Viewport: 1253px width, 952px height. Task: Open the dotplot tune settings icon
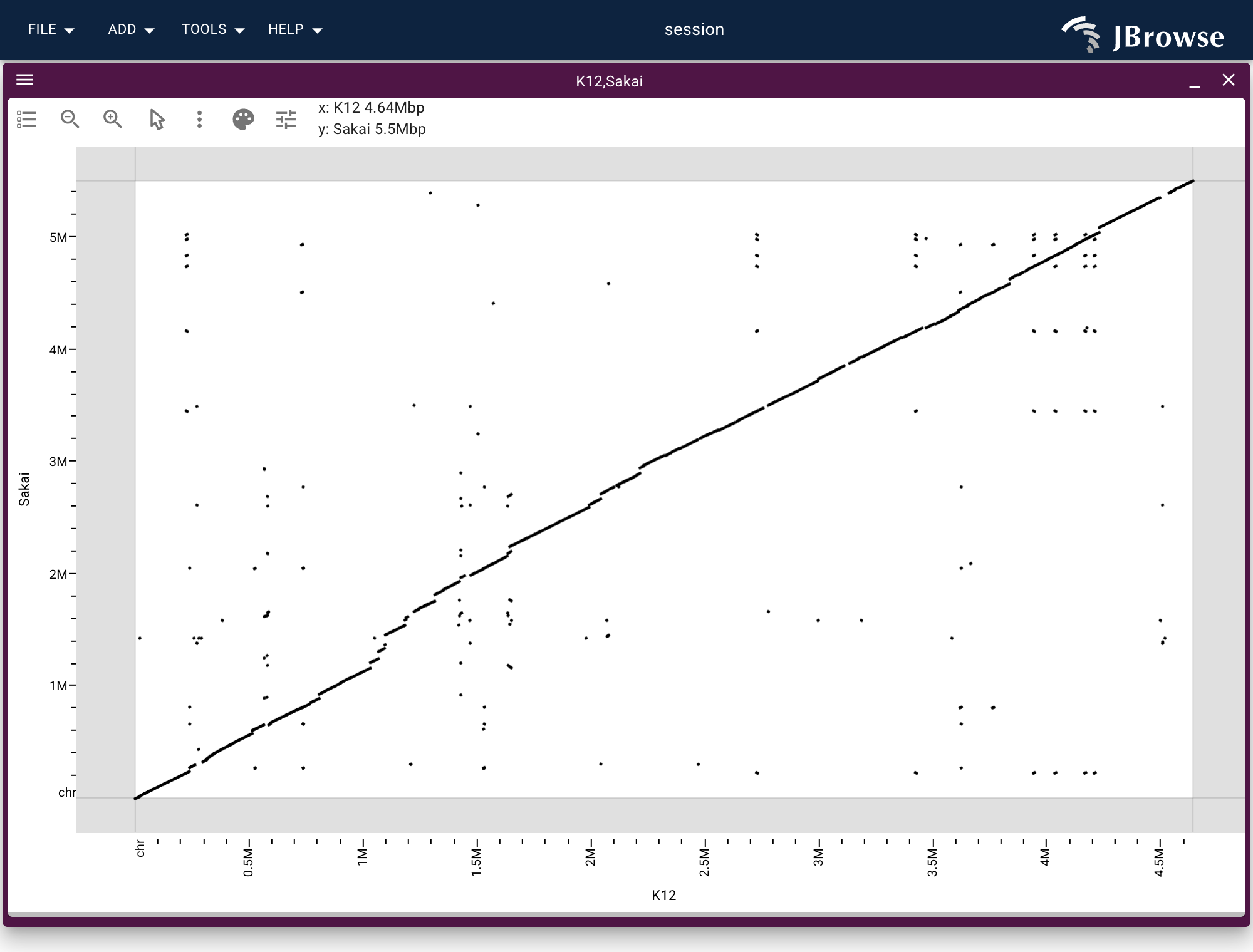pos(286,119)
